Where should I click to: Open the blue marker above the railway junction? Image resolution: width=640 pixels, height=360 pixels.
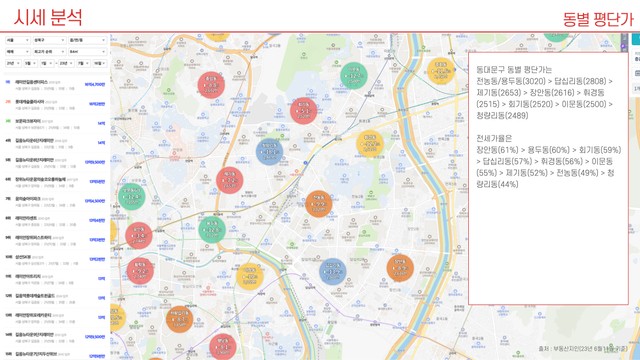(x=269, y=151)
